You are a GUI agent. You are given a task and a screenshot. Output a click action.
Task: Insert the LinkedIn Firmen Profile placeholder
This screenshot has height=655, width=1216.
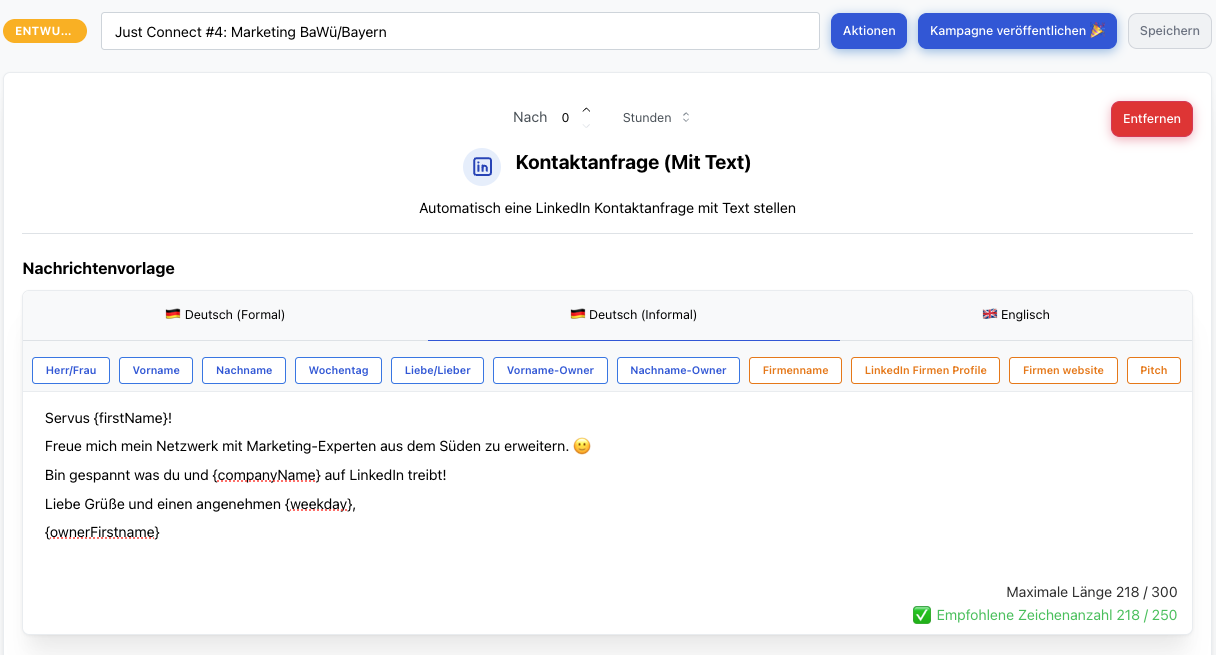pyautogui.click(x=925, y=371)
